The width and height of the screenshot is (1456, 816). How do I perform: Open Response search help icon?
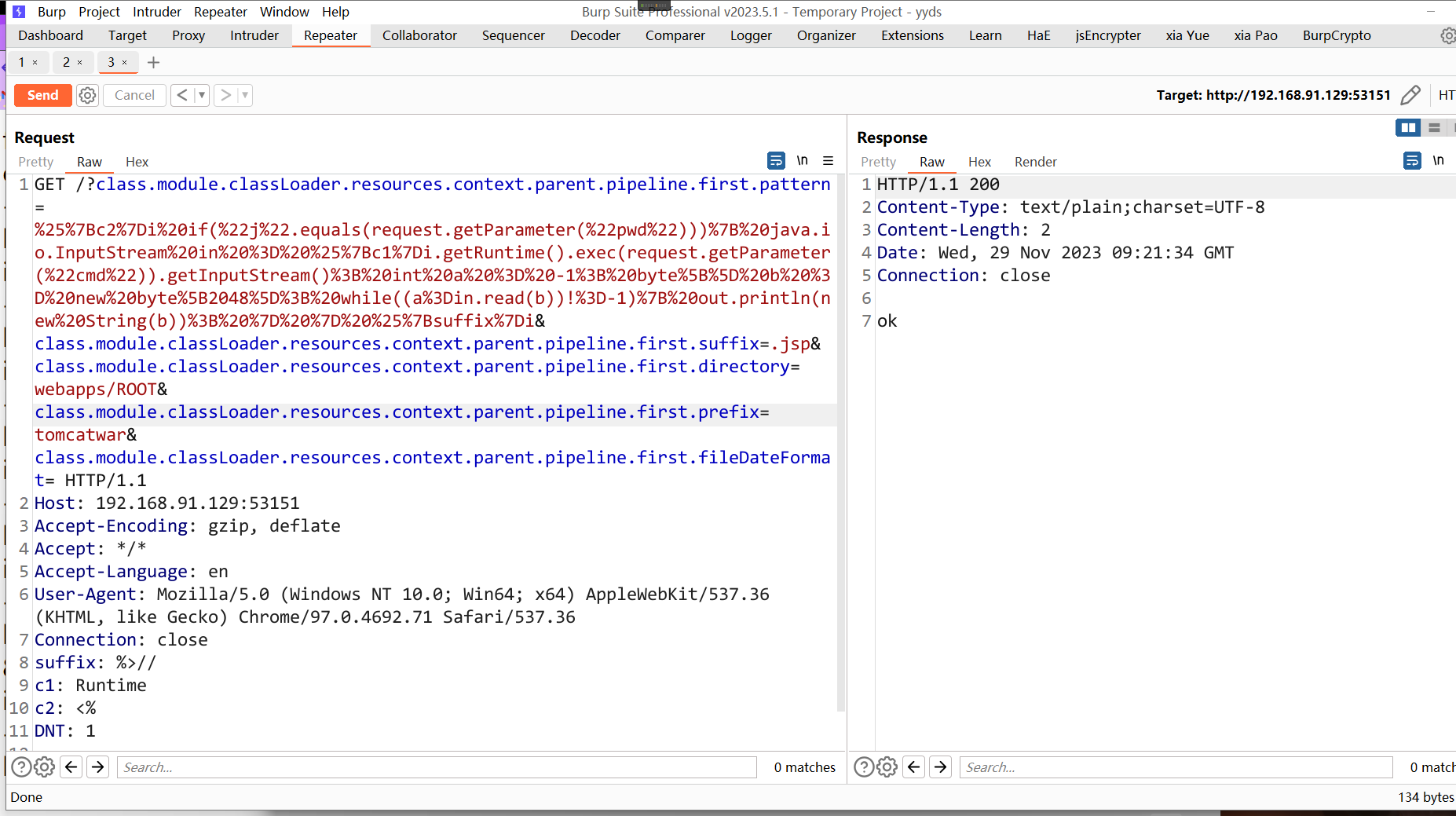click(864, 767)
